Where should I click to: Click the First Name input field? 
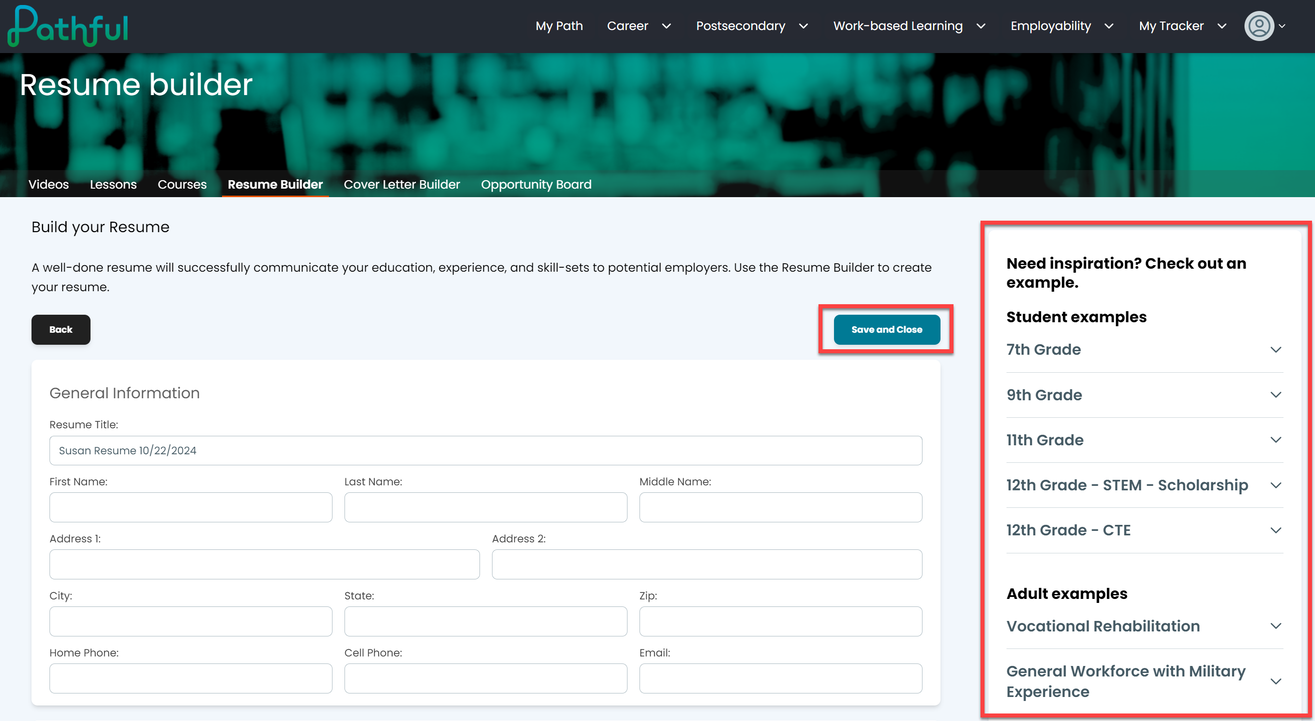point(191,507)
